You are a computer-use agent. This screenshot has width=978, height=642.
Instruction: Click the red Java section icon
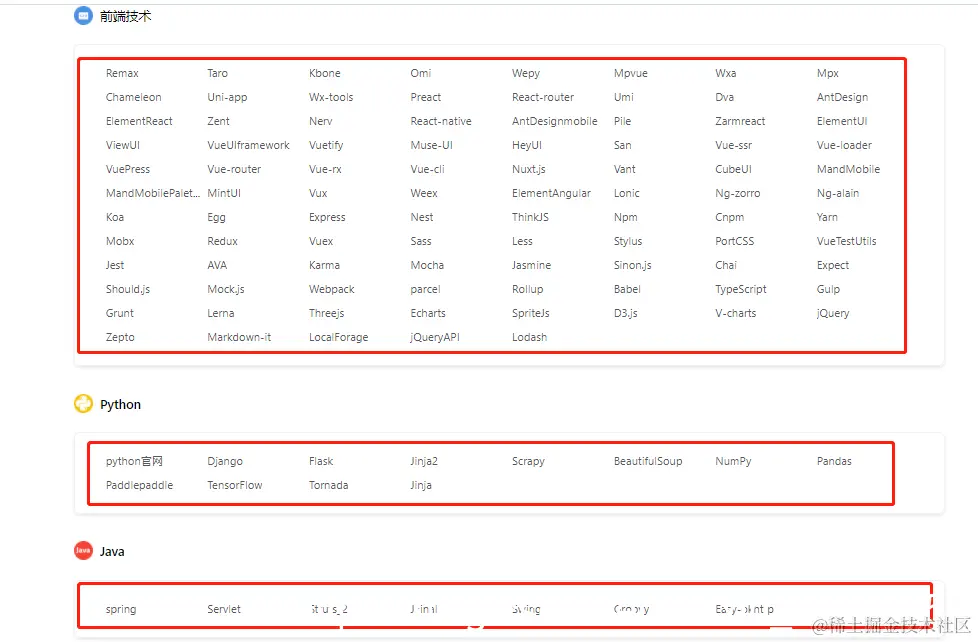83,550
